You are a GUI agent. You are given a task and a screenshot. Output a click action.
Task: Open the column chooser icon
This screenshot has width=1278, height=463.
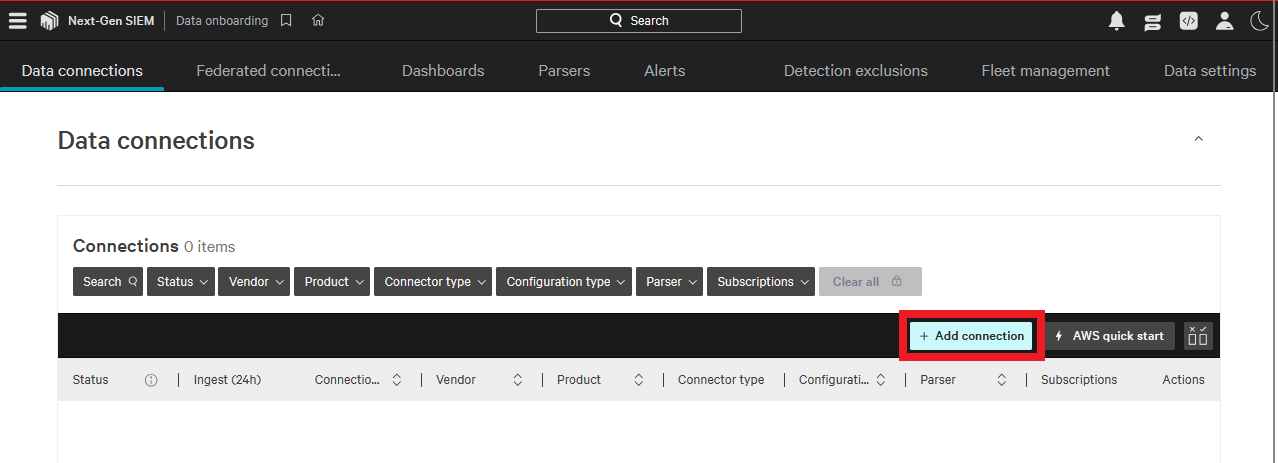coord(1197,336)
